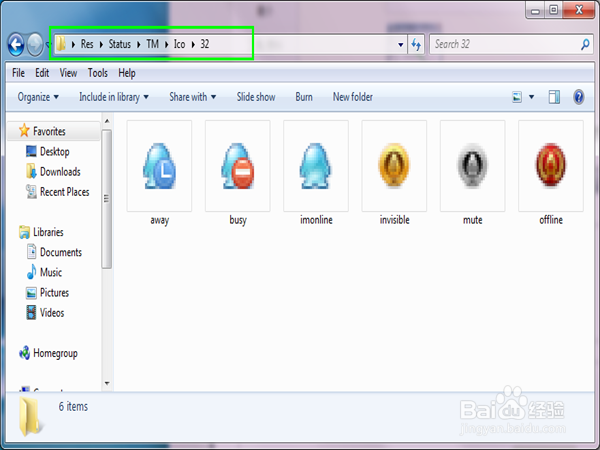Change view using the views icon
Screen dimensions: 600x450
[x=517, y=97]
